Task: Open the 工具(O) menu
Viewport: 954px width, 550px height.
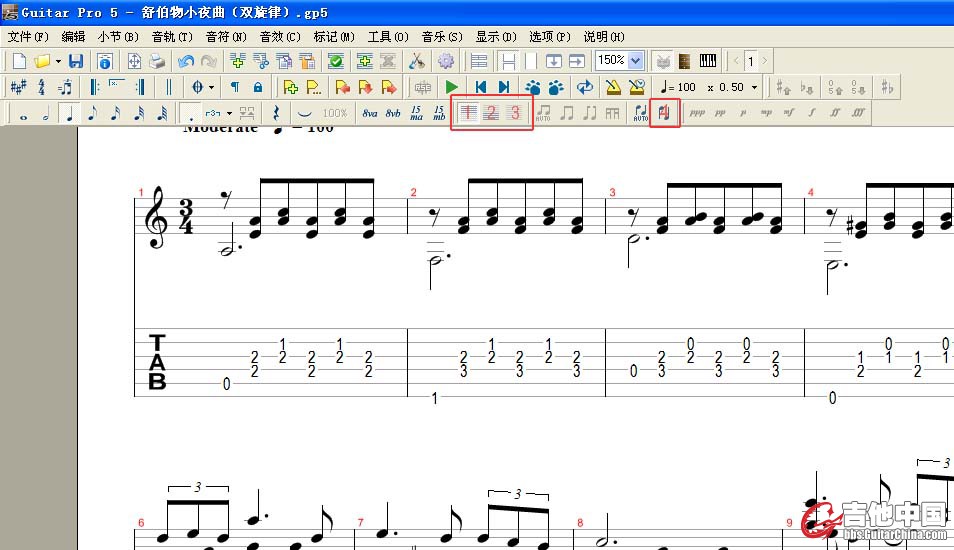Action: (388, 37)
